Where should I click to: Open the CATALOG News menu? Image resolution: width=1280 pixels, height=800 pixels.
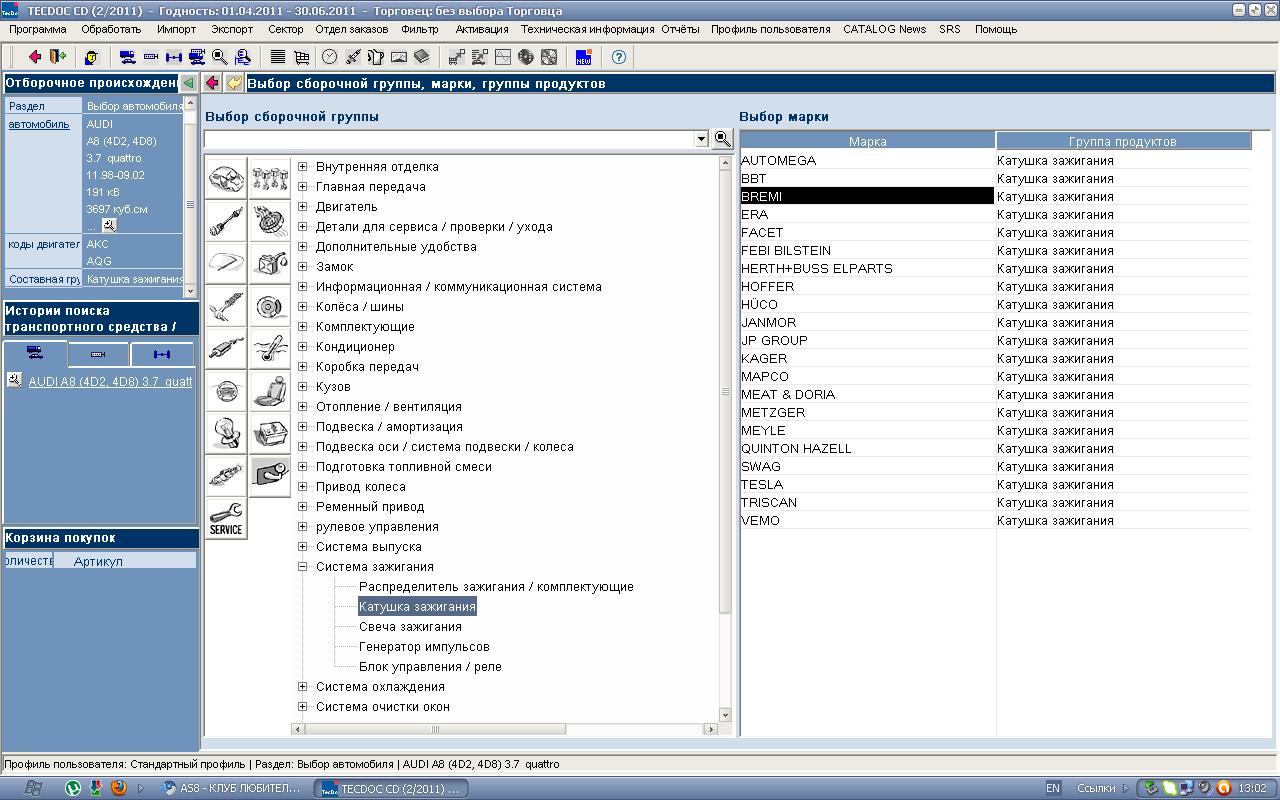pyautogui.click(x=884, y=29)
